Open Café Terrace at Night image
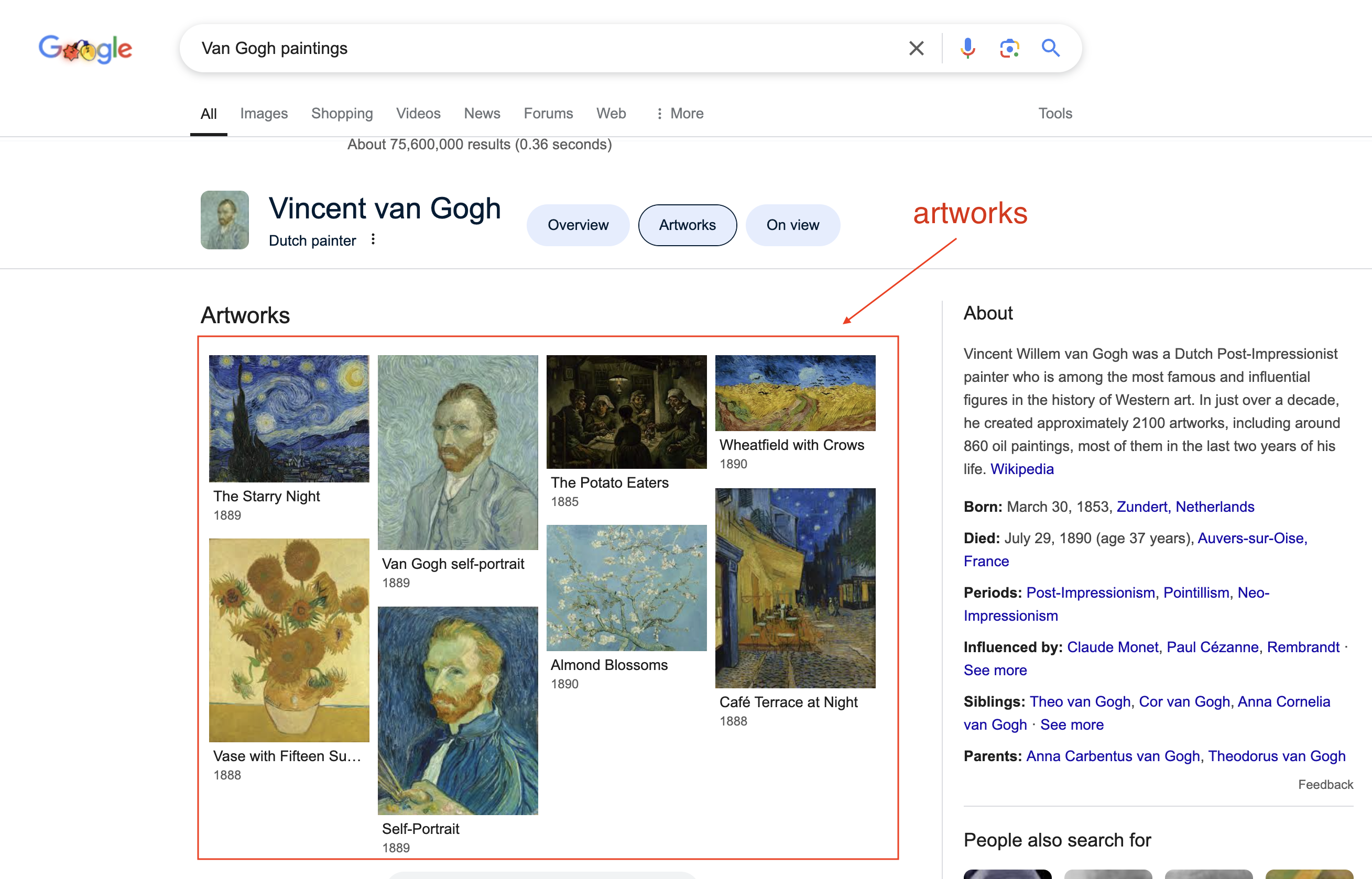The image size is (1372, 879). click(795, 588)
